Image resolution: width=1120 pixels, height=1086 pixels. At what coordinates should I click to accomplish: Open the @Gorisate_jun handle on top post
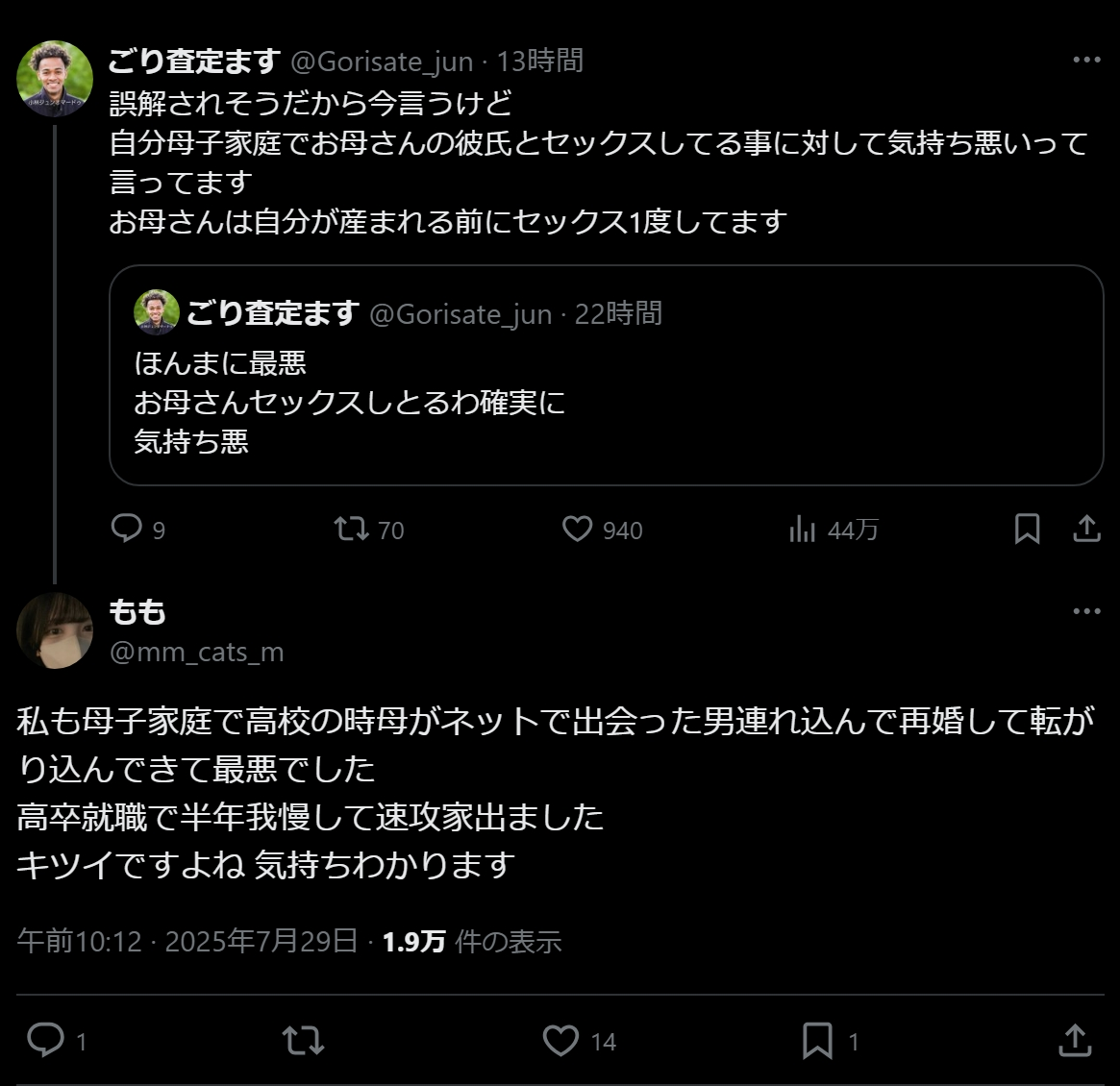[382, 62]
